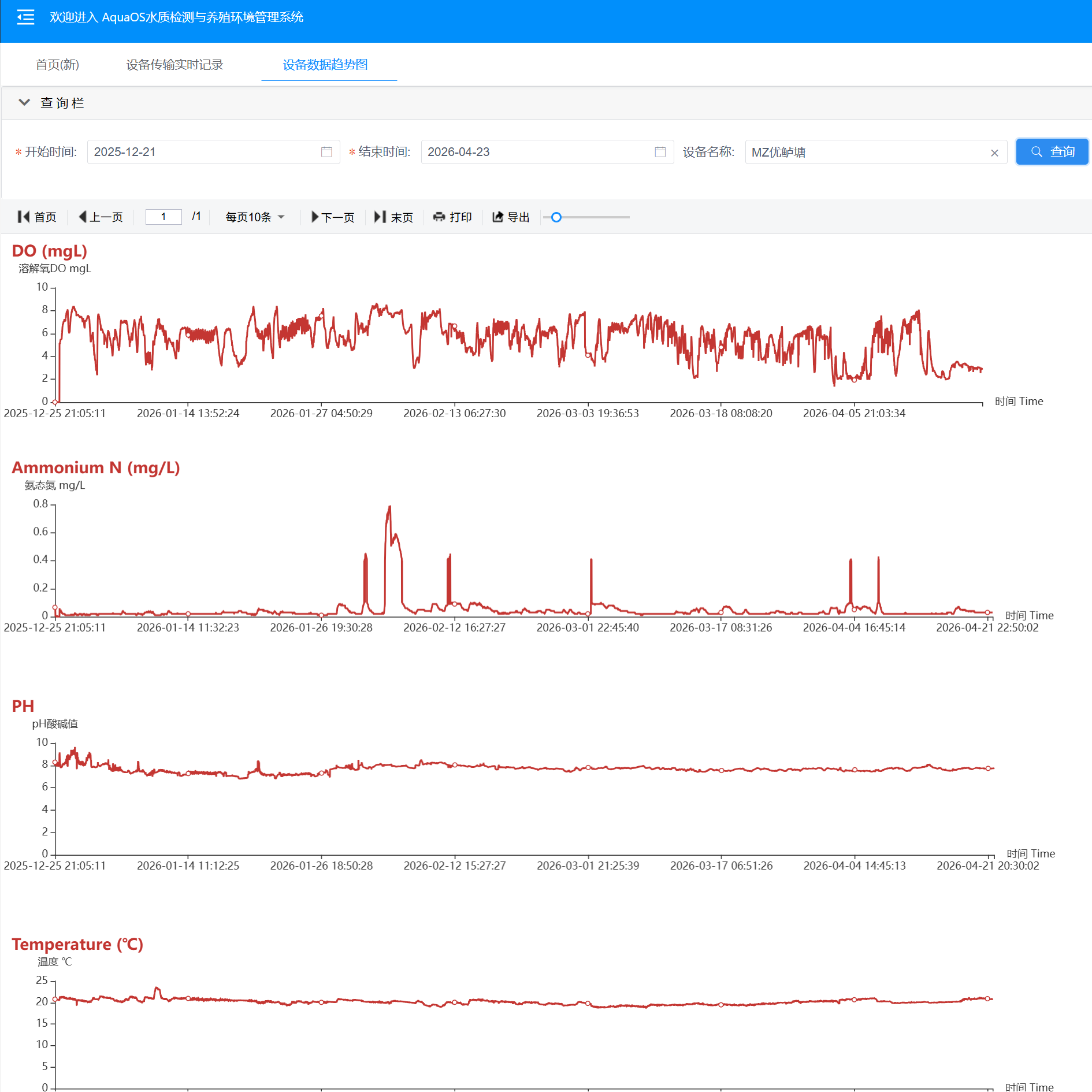Go to the previous page

(101, 217)
